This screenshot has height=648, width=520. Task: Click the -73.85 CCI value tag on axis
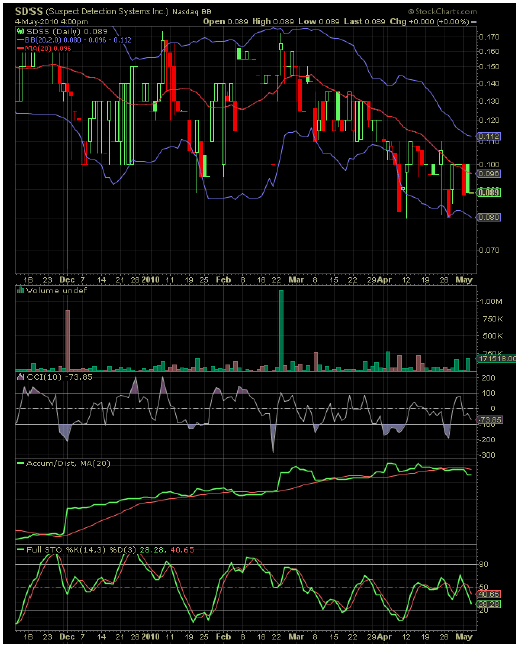(490, 420)
